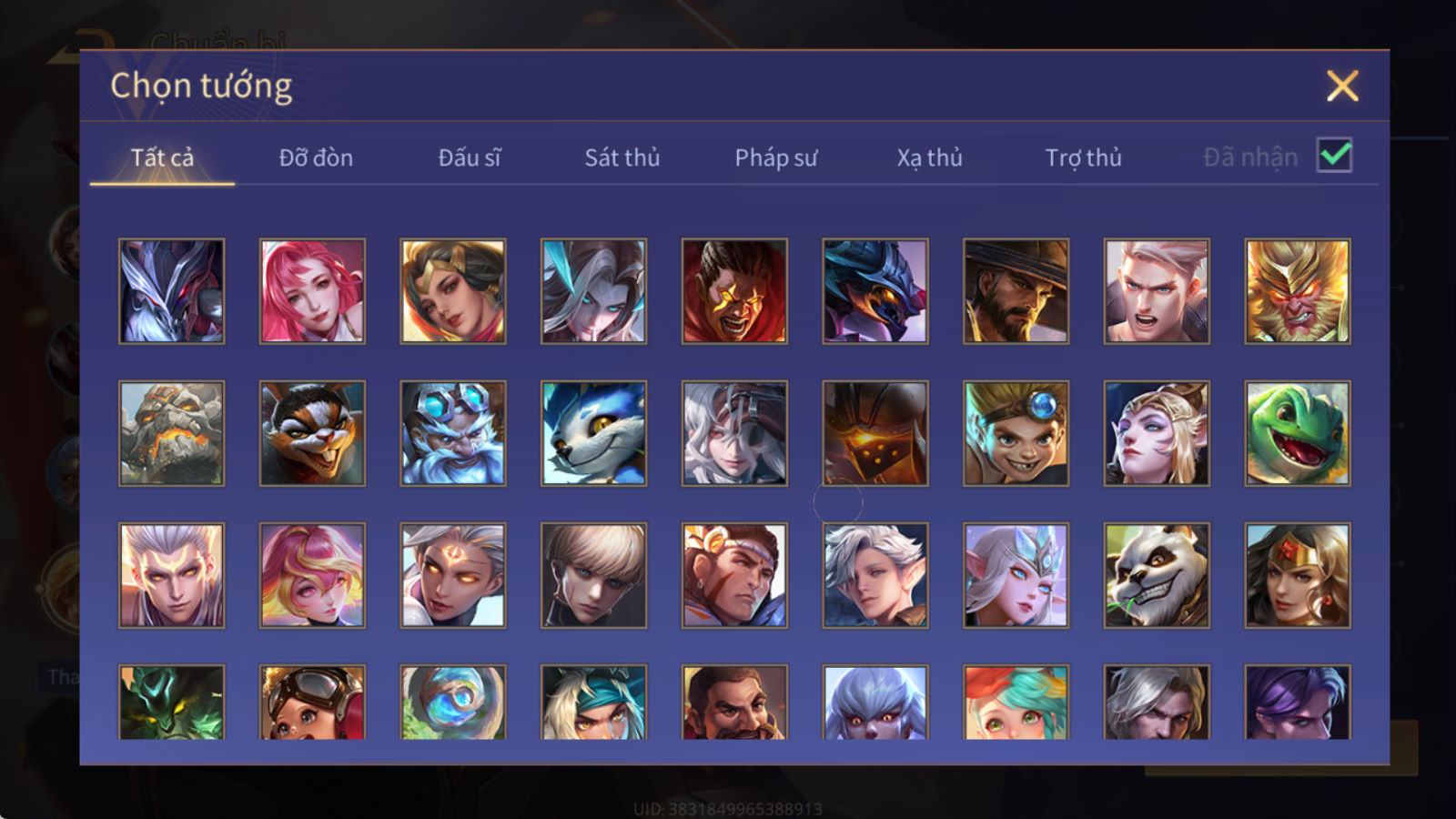This screenshot has width=1456, height=819.
Task: Pick the cowboy hat bearded hero
Action: pyautogui.click(x=1016, y=291)
